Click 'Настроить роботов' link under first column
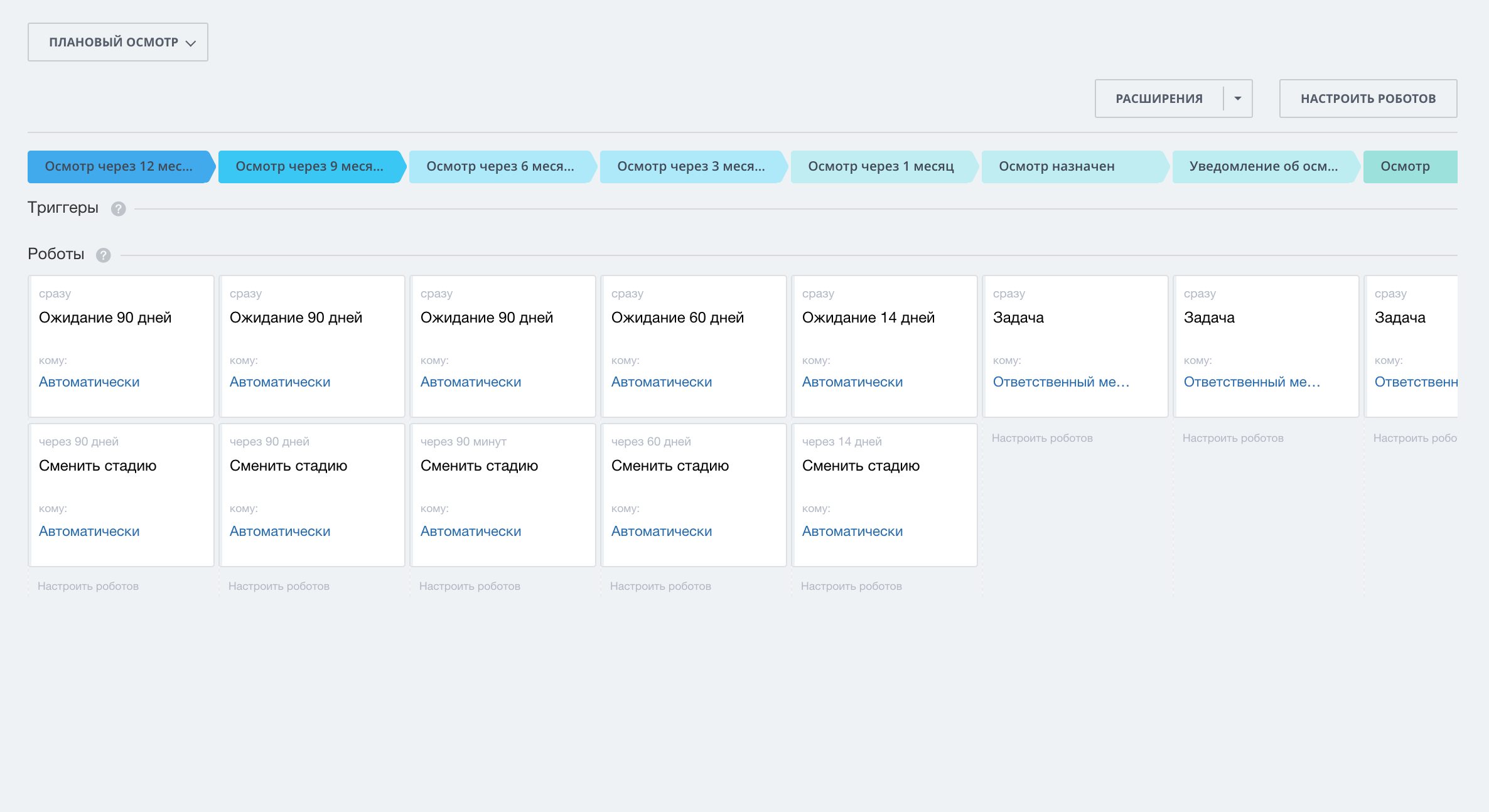Viewport: 1489px width, 812px height. (88, 586)
